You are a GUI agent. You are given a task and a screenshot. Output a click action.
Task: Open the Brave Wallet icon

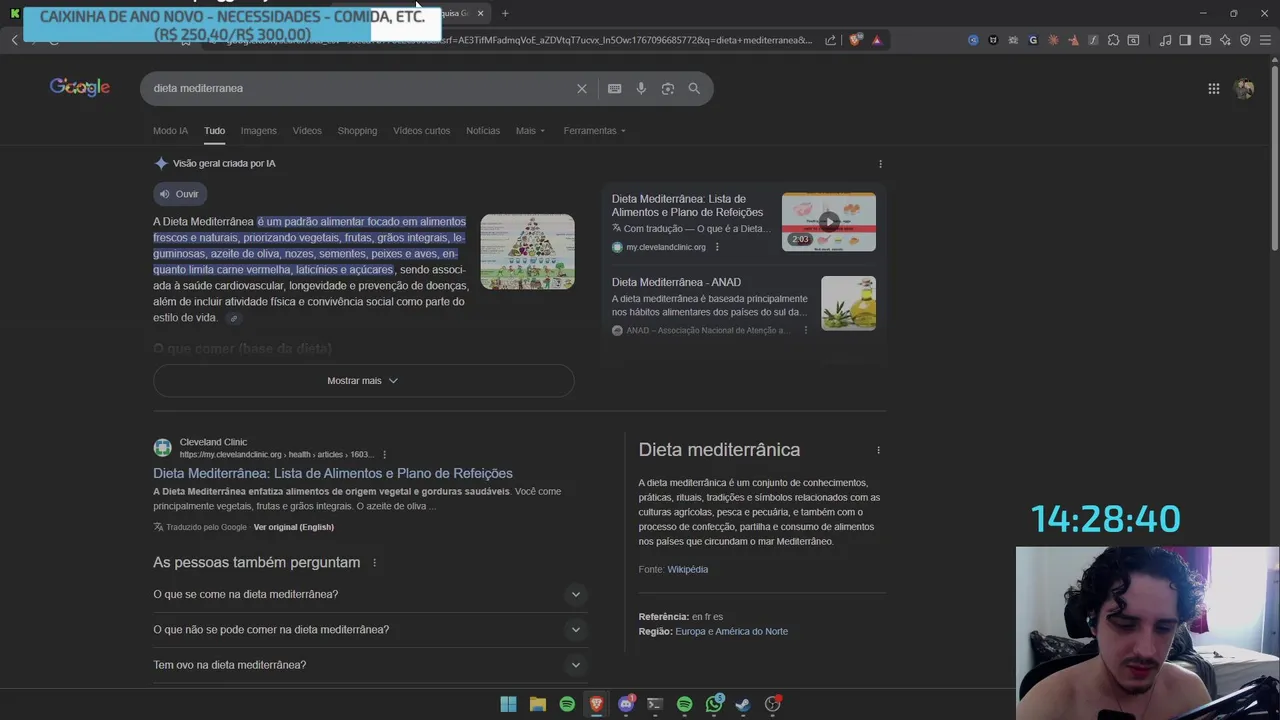[x=1205, y=40]
